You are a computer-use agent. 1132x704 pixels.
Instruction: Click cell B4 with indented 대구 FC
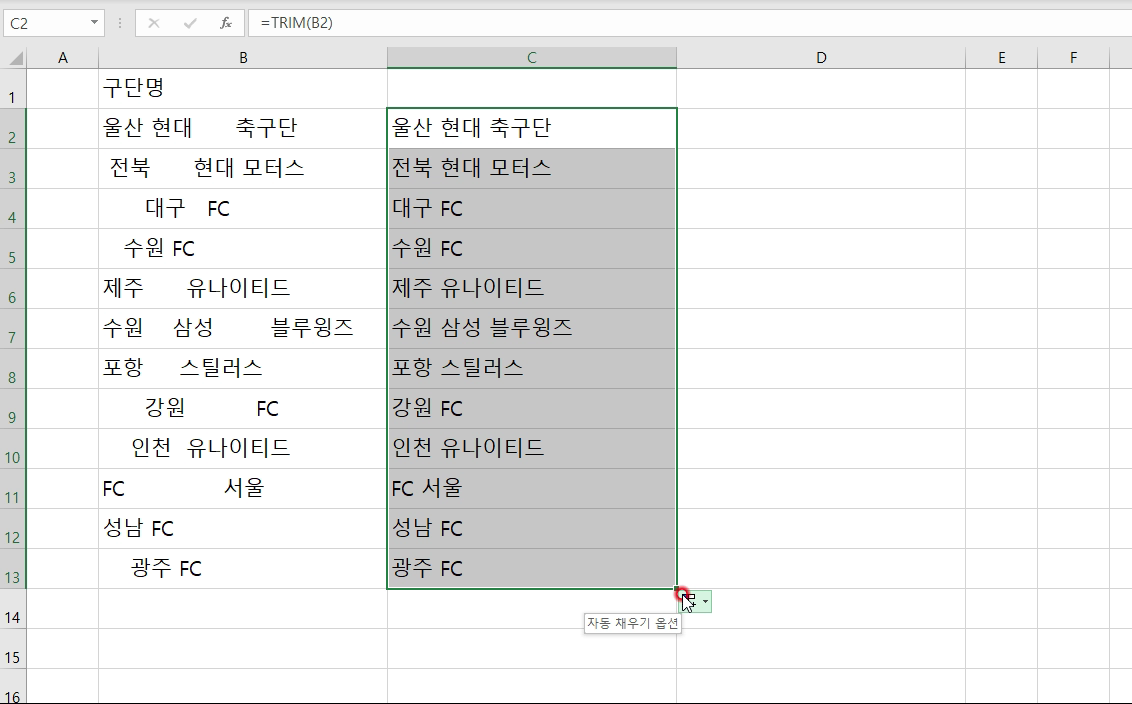243,209
